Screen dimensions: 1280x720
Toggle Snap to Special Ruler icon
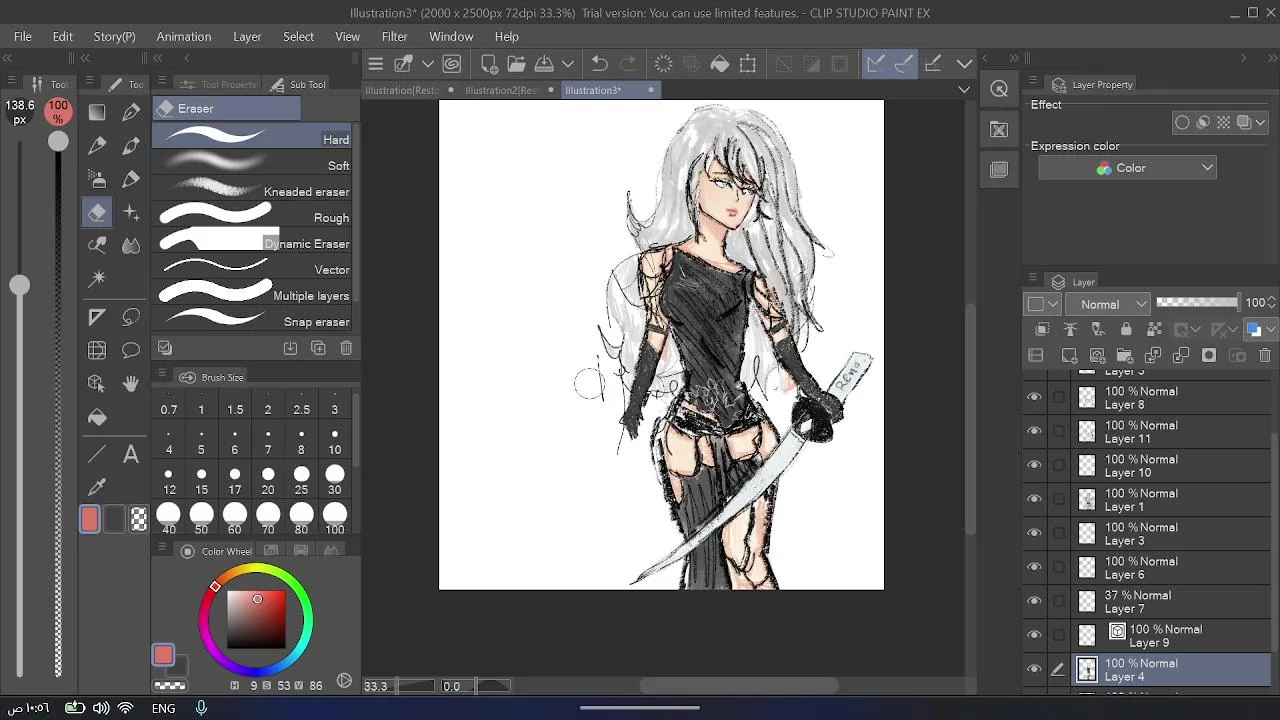coord(903,64)
